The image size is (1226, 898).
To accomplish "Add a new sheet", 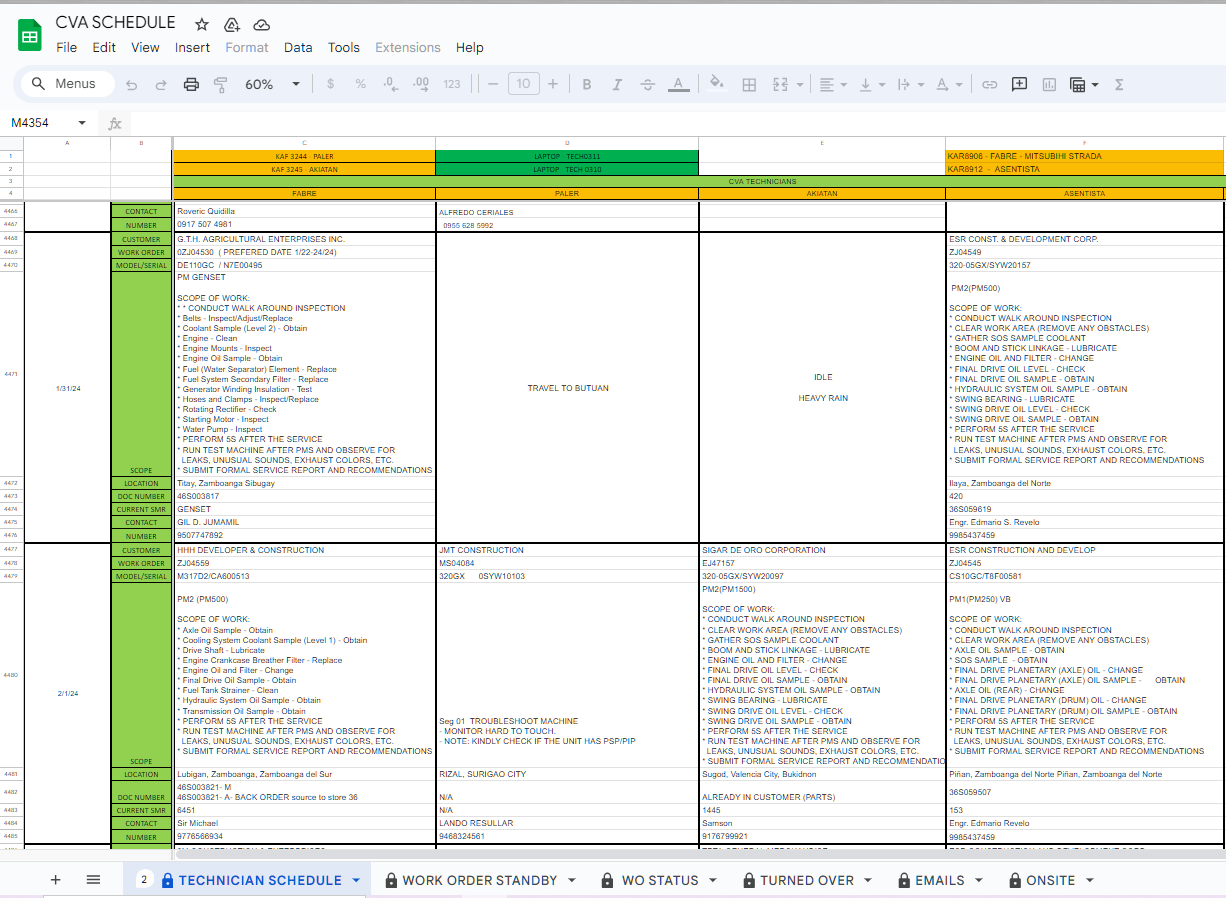I will coord(55,880).
